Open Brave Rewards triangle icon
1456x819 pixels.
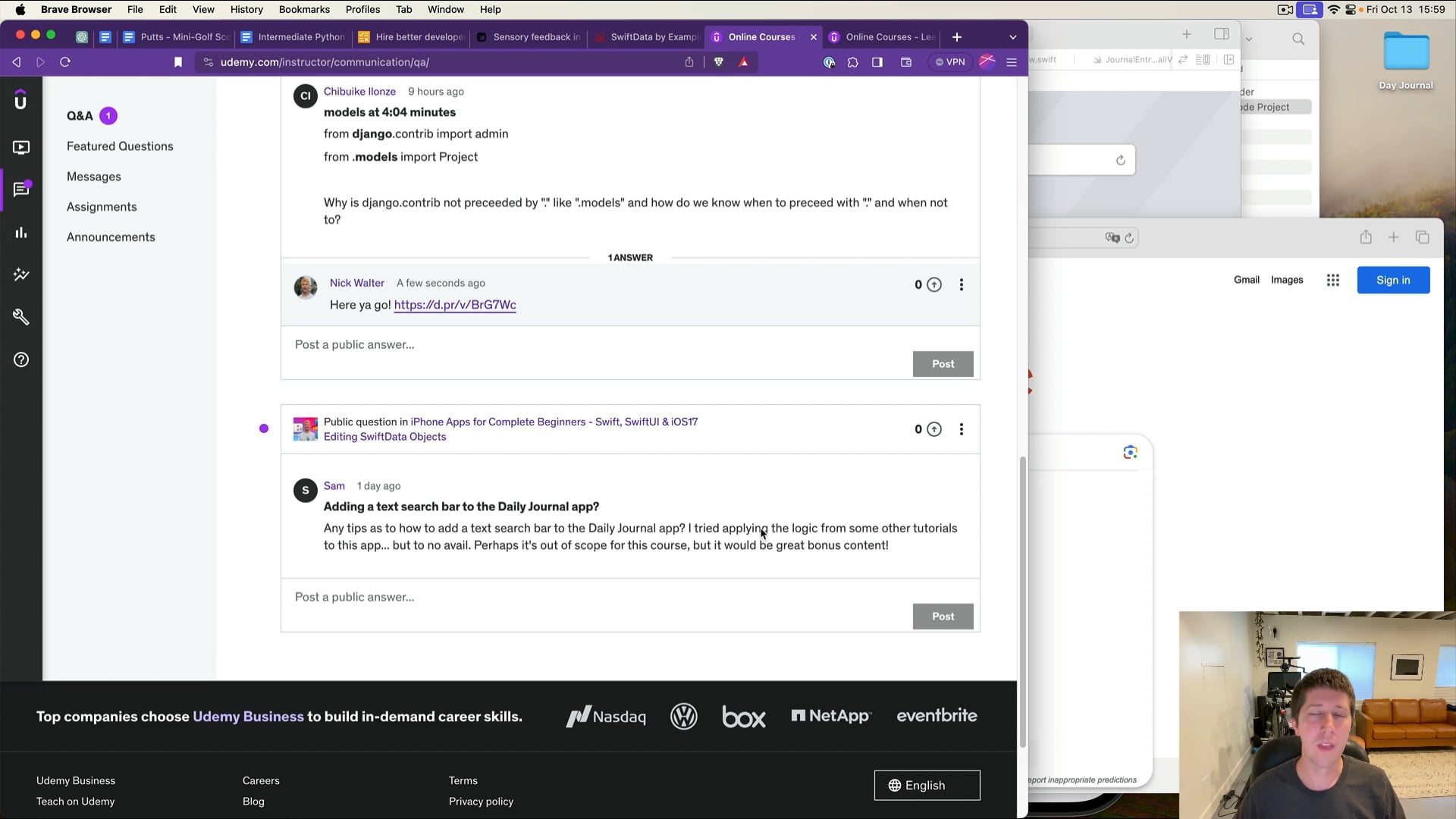coord(744,62)
